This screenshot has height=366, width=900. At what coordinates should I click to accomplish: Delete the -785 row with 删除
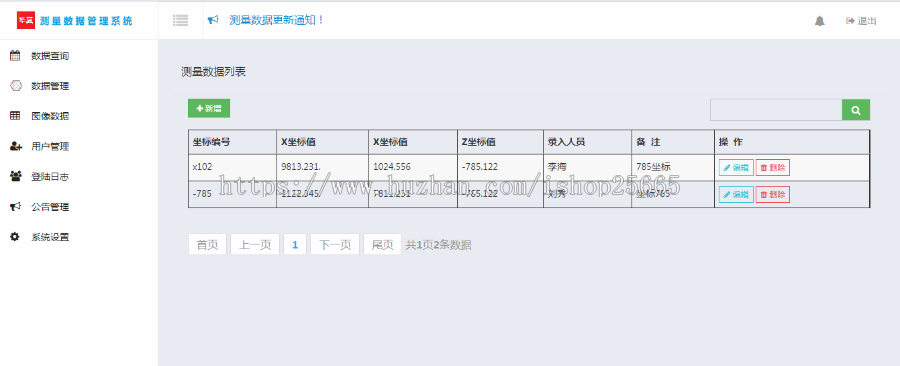(773, 194)
